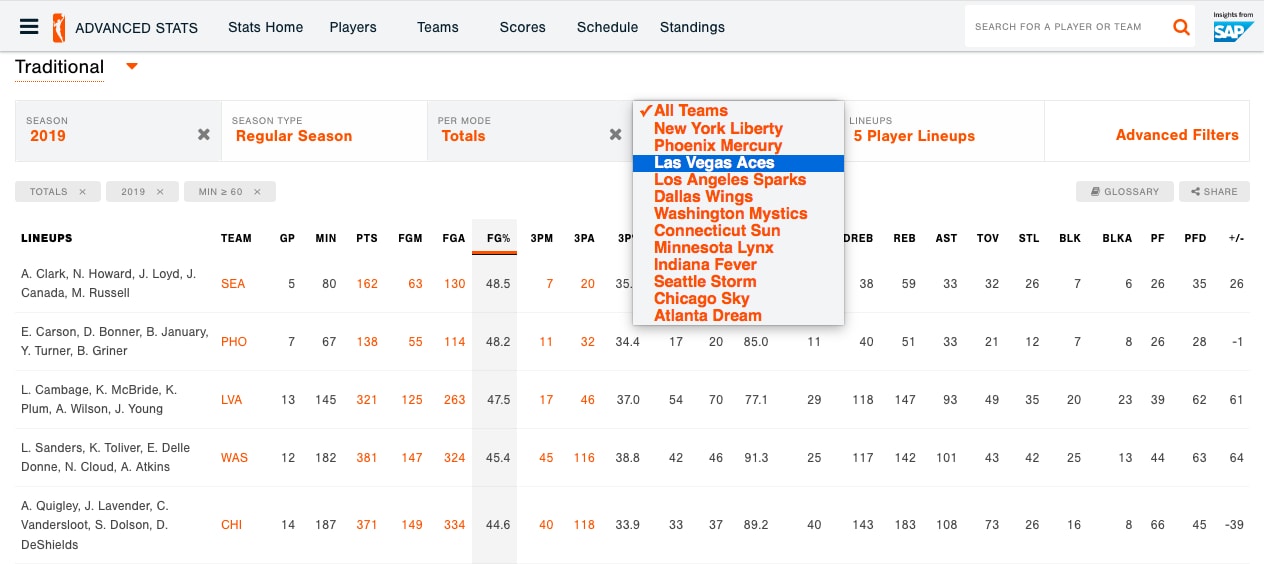Image resolution: width=1264 pixels, height=564 pixels.
Task: Click the Share button
Action: click(x=1214, y=192)
